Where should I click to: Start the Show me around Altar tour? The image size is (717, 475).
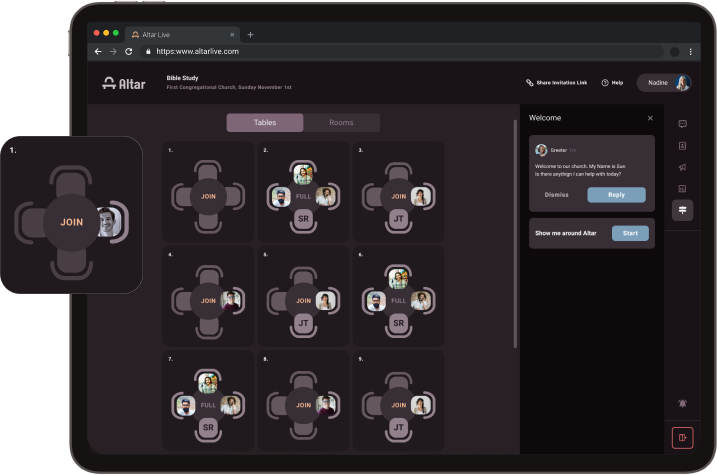[630, 233]
